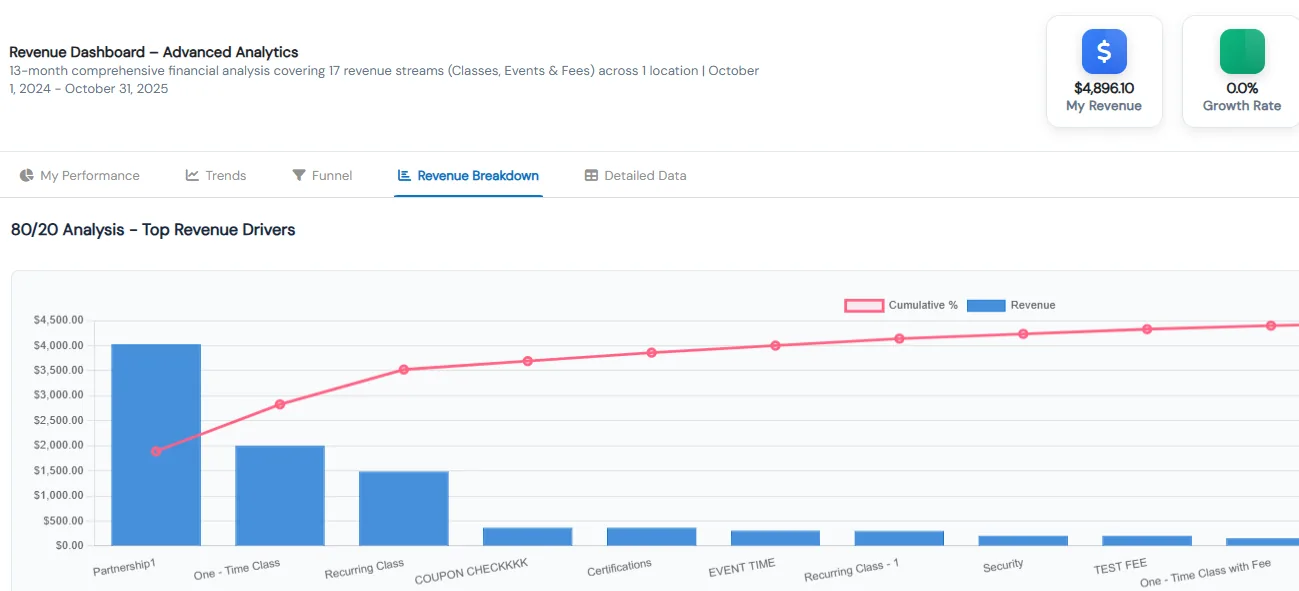Click cumulative line point above Certifications
Image resolution: width=1299 pixels, height=591 pixels.
652,352
